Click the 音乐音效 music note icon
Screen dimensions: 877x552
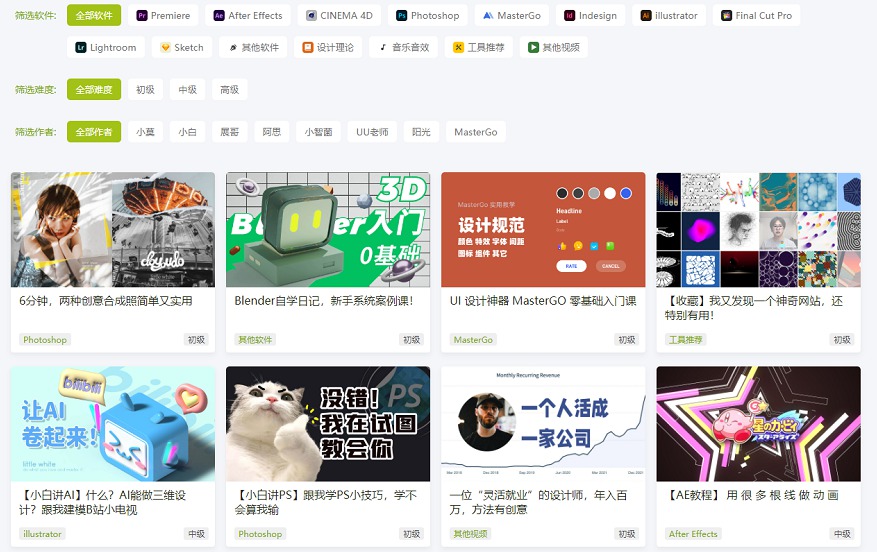[x=383, y=48]
